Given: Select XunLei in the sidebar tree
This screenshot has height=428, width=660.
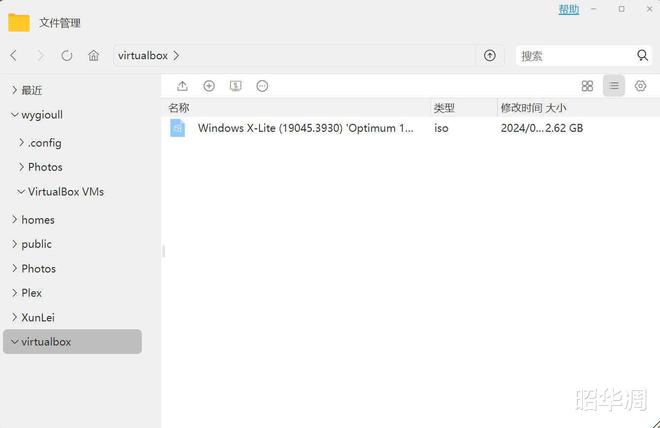Looking at the screenshot, I should pyautogui.click(x=38, y=317).
